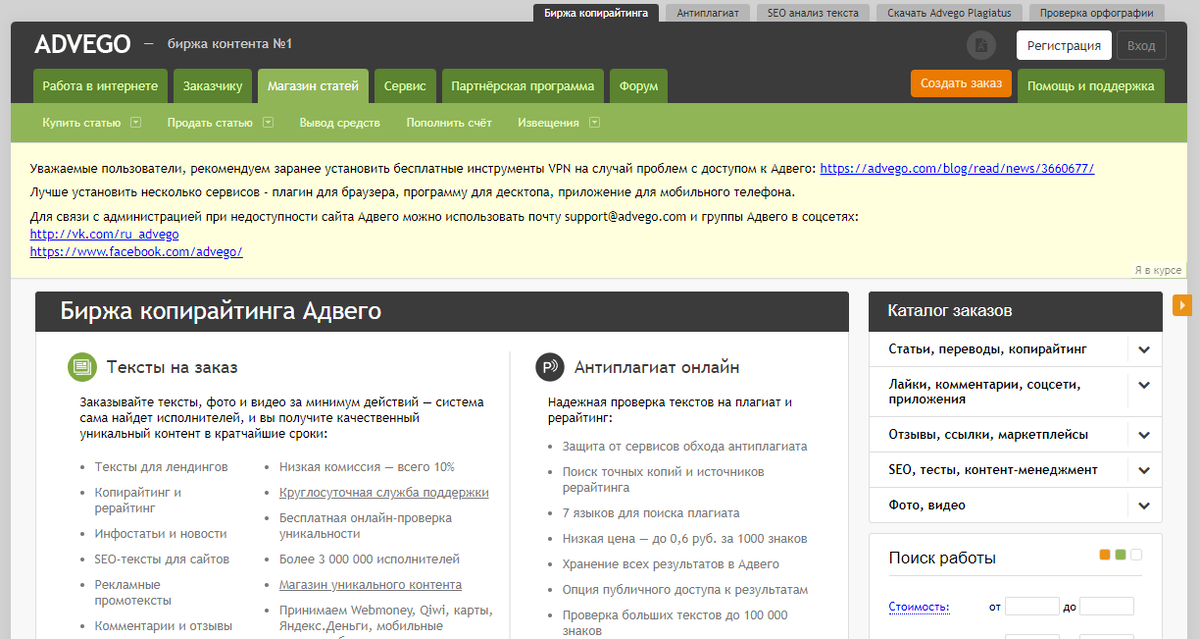Click the Биржа копирайтинга Адвего heading
The height and width of the screenshot is (639, 1200).
tap(221, 311)
